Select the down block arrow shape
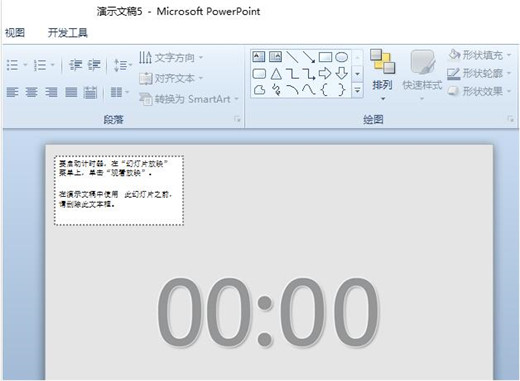 [341, 73]
